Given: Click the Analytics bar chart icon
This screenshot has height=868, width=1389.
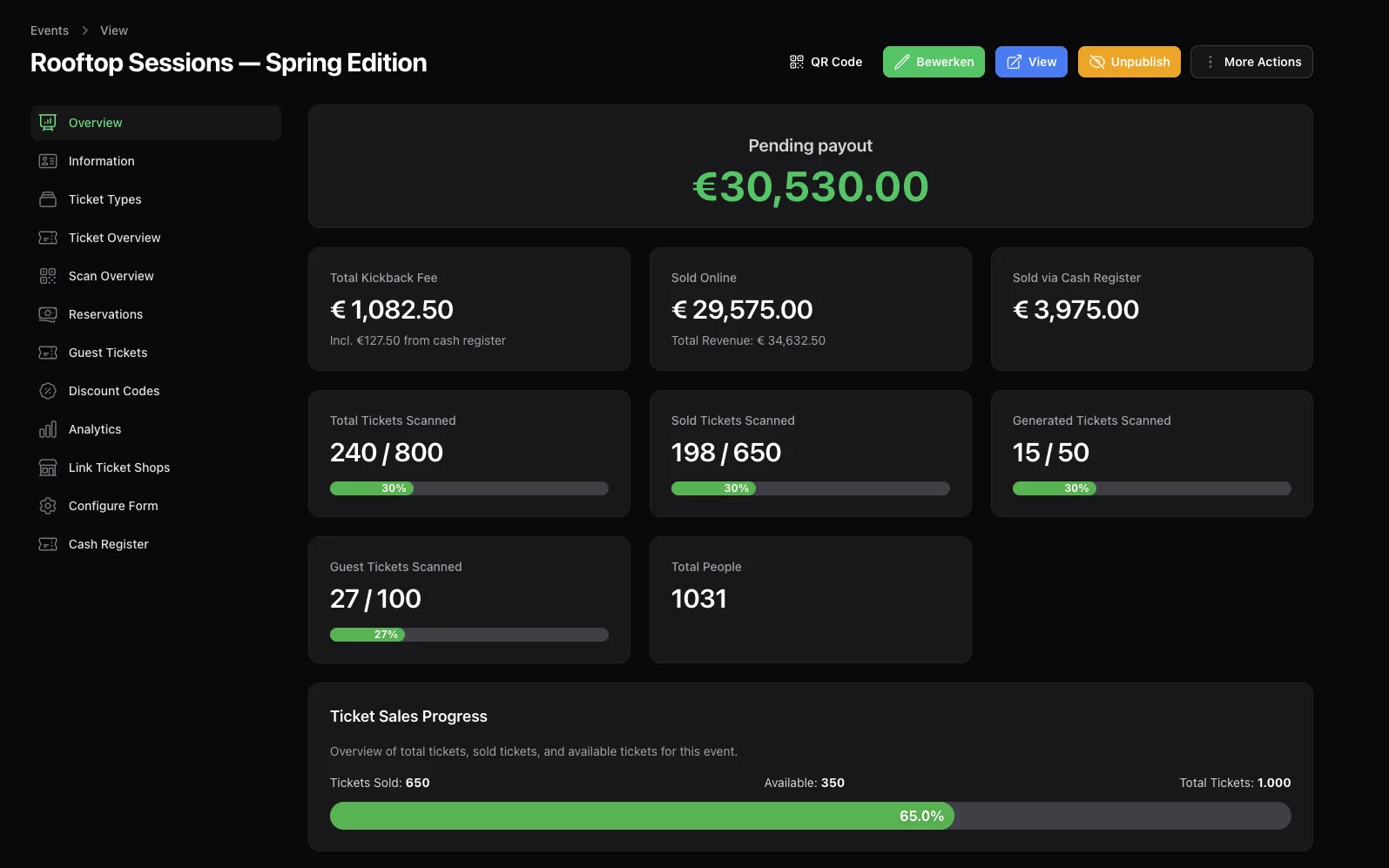Looking at the screenshot, I should click(x=48, y=429).
